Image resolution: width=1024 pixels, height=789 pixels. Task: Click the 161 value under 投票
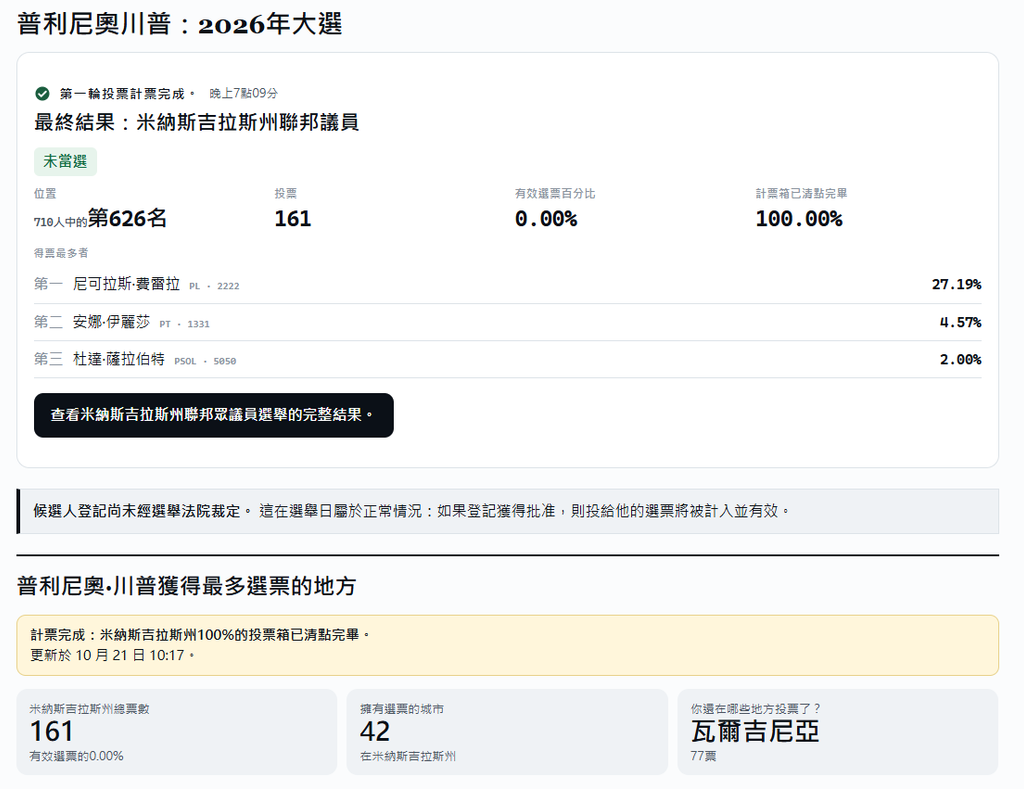pyautogui.click(x=293, y=219)
